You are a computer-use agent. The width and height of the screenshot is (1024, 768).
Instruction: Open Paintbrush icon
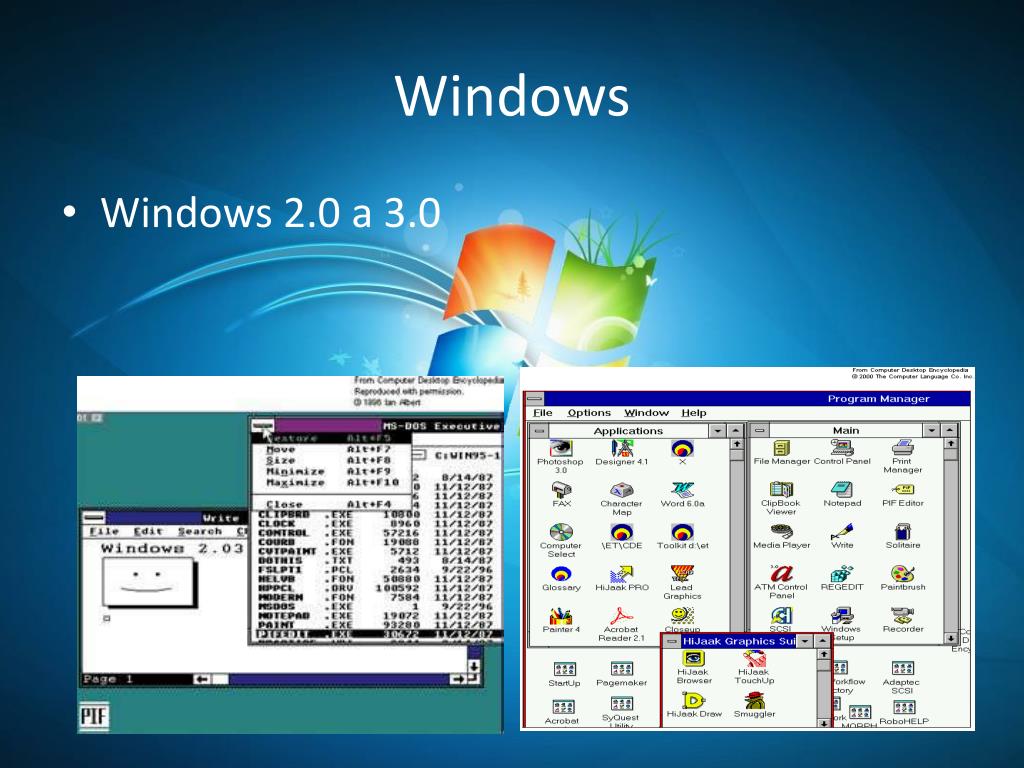pos(903,578)
